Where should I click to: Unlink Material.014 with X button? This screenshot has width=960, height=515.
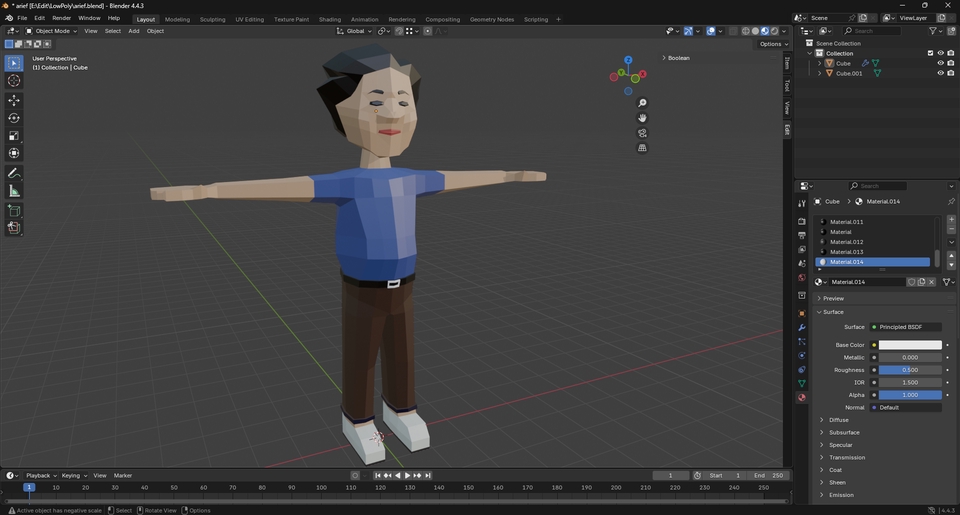pos(931,282)
